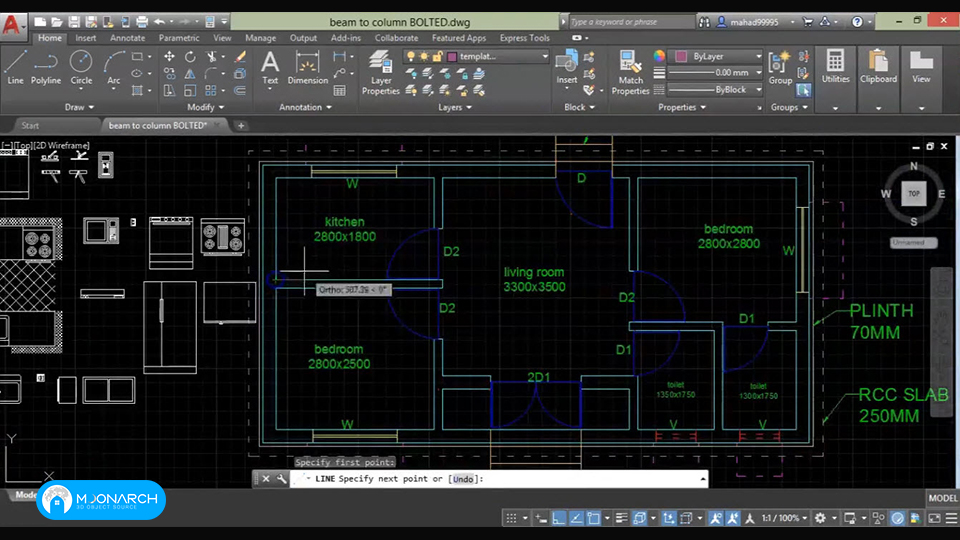Viewport: 960px width, 540px height.
Task: Open Layer Properties manager
Action: pos(381,72)
